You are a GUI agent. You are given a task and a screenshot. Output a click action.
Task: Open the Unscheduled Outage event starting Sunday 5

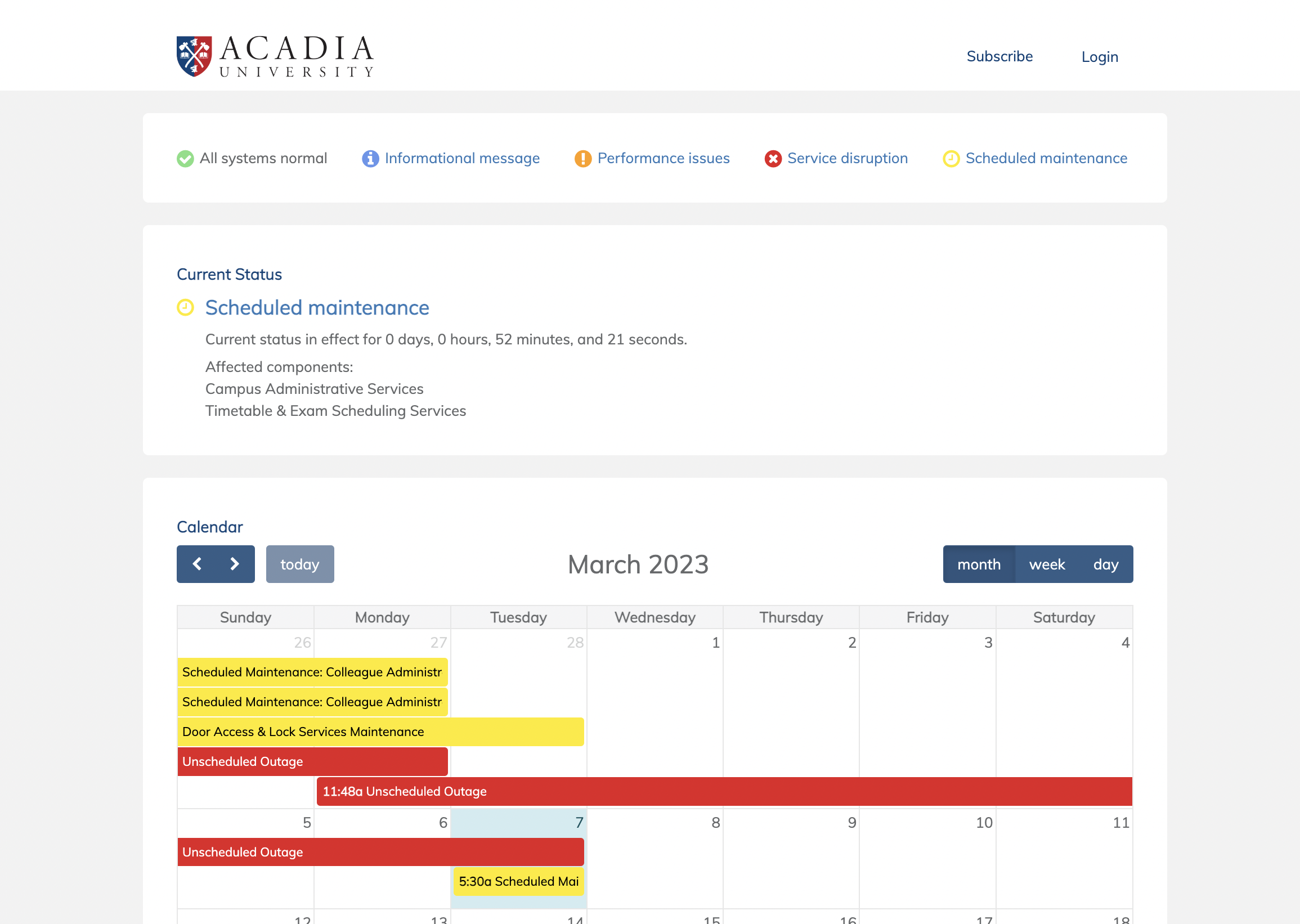coord(380,852)
